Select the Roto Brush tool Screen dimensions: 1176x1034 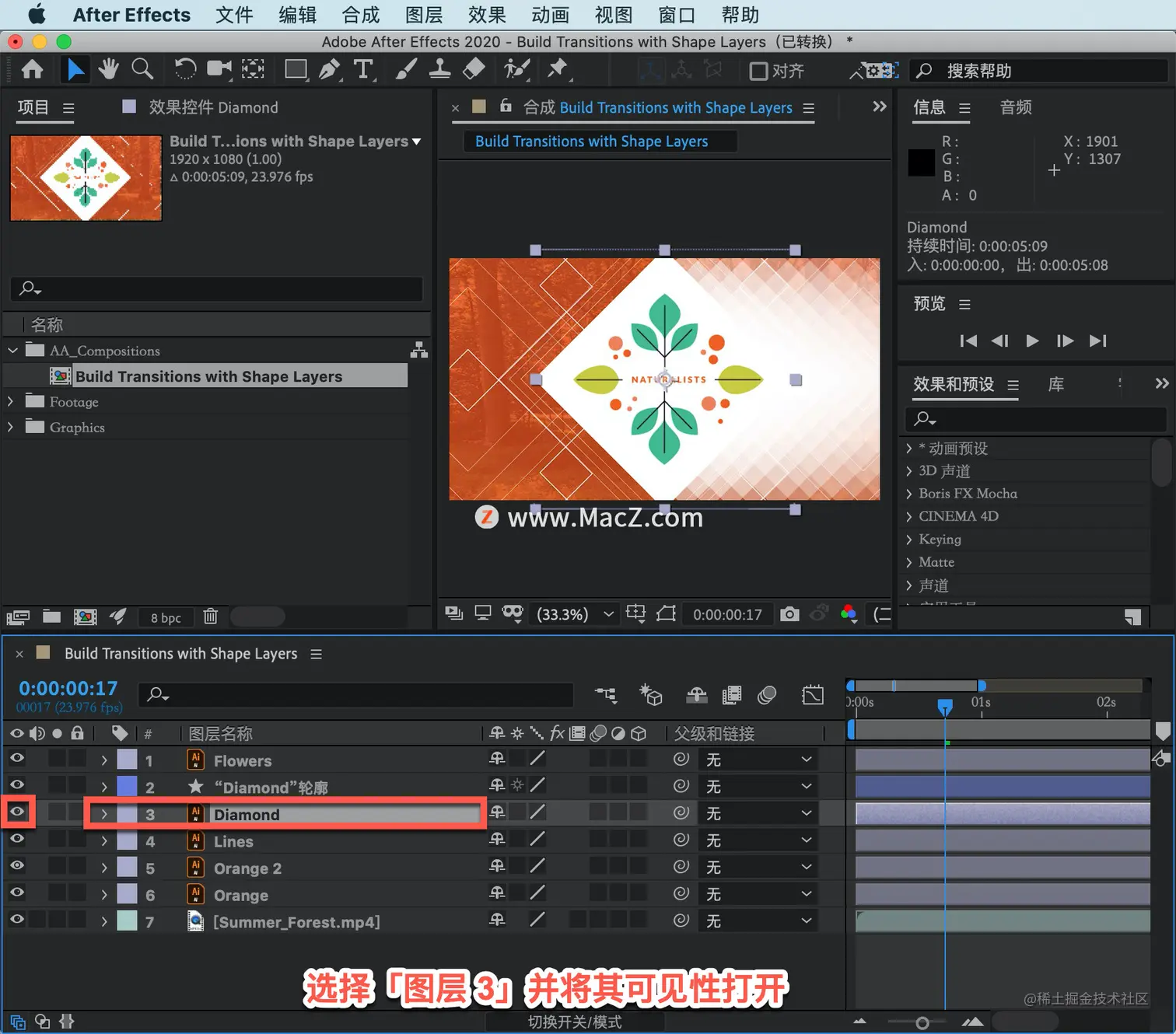[x=516, y=69]
